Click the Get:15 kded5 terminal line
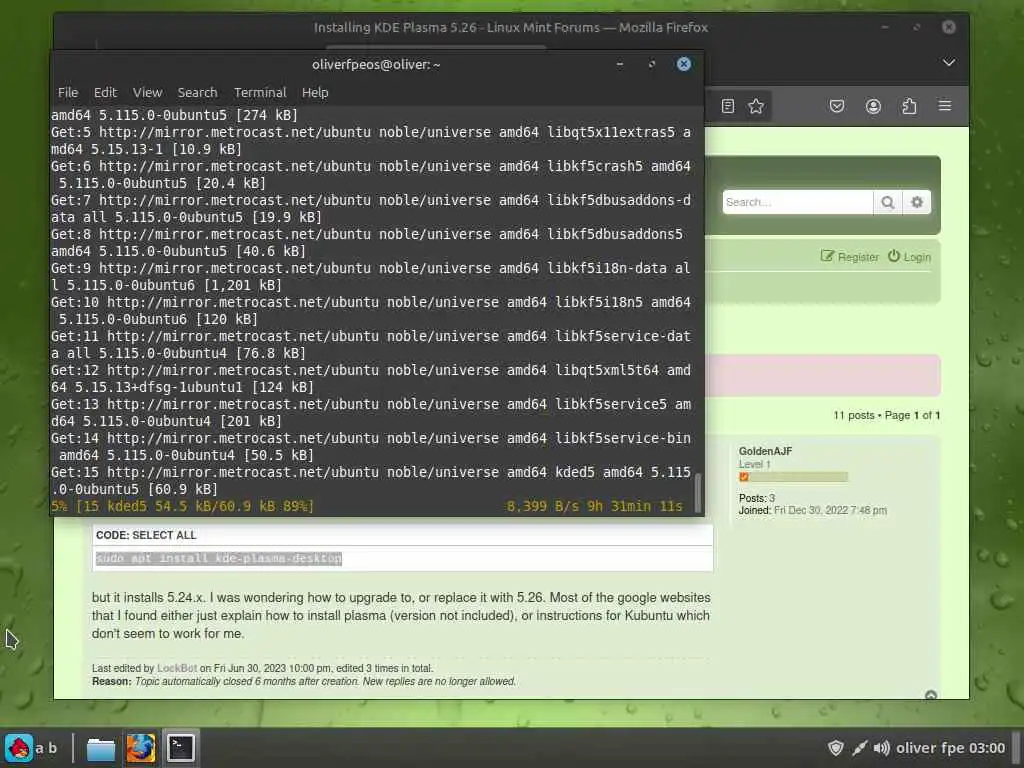Screen dimensions: 1024x768 click(371, 481)
